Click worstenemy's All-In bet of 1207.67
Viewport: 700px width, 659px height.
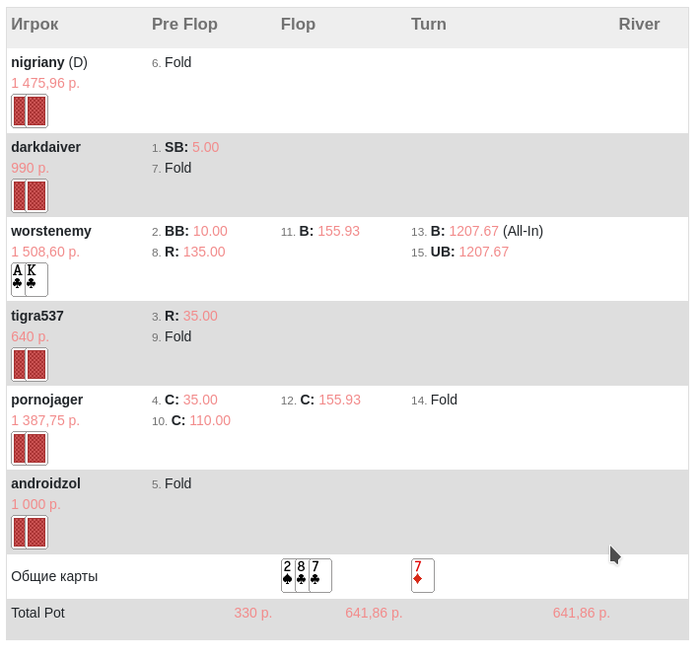487,231
